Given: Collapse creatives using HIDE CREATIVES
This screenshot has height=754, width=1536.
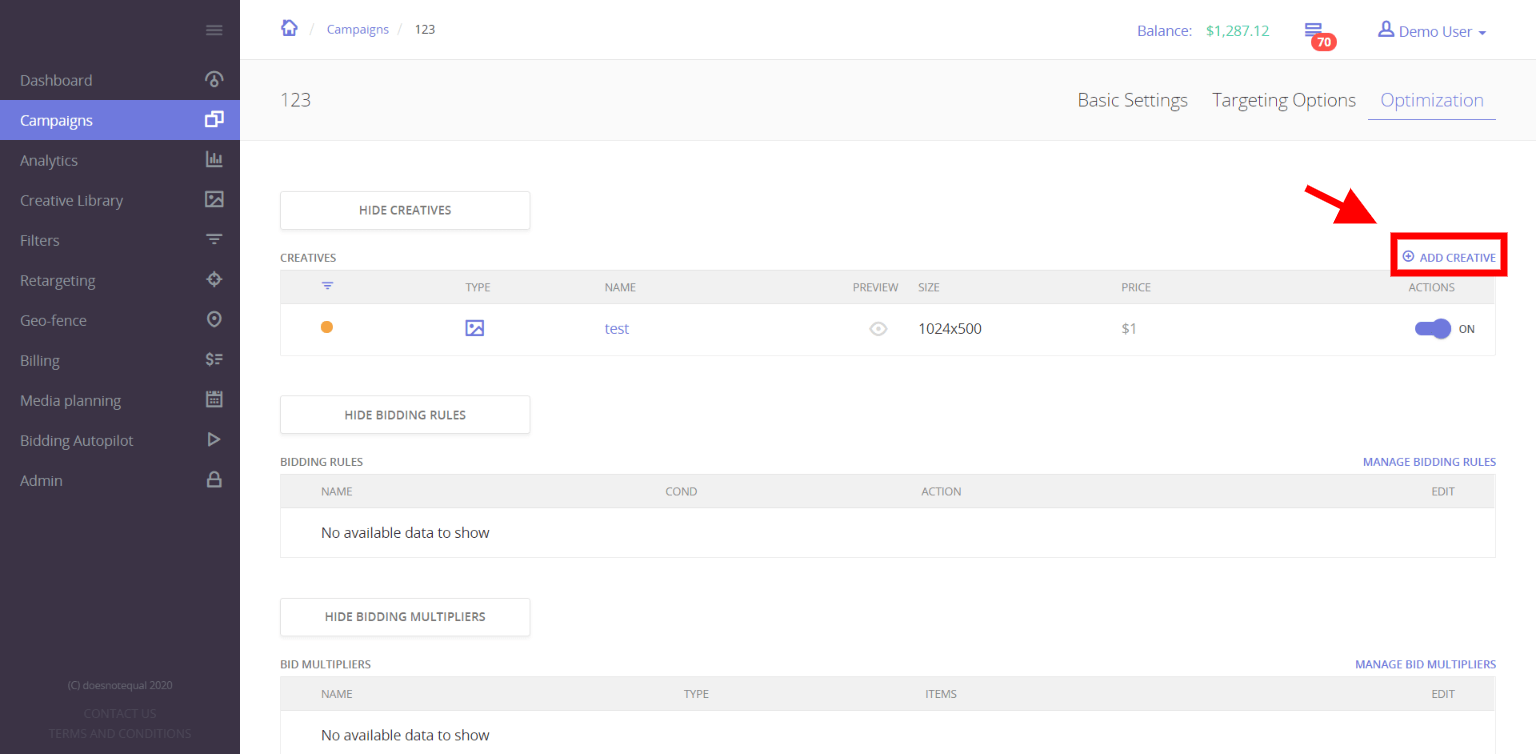Looking at the screenshot, I should pos(404,210).
